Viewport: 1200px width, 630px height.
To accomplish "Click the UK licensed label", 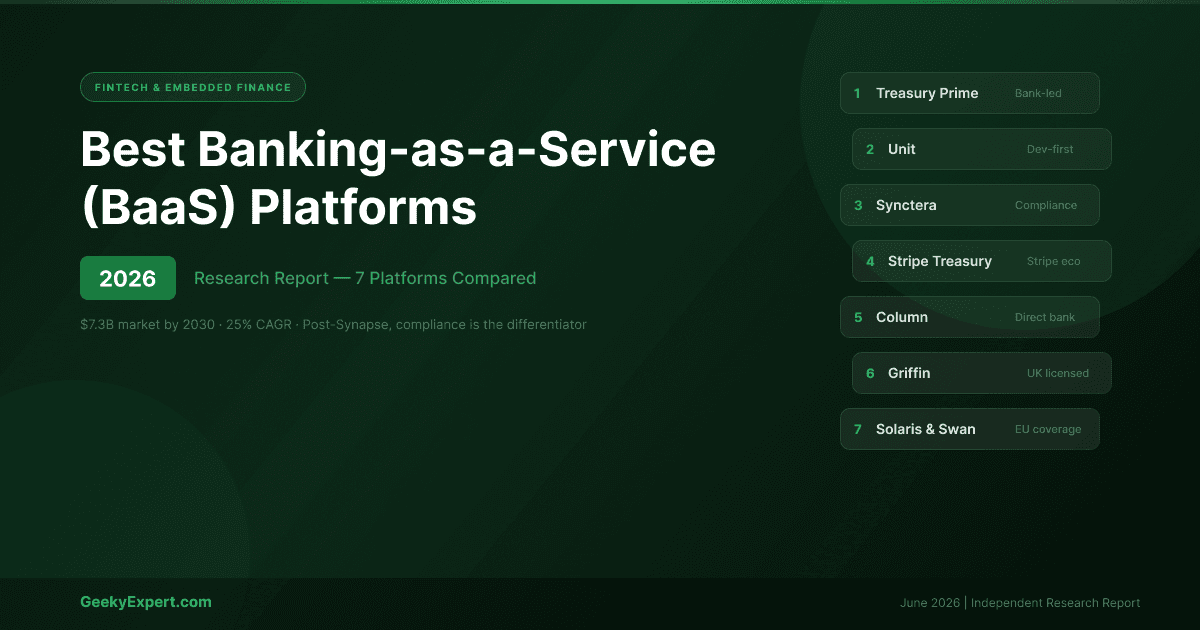I will (1058, 373).
